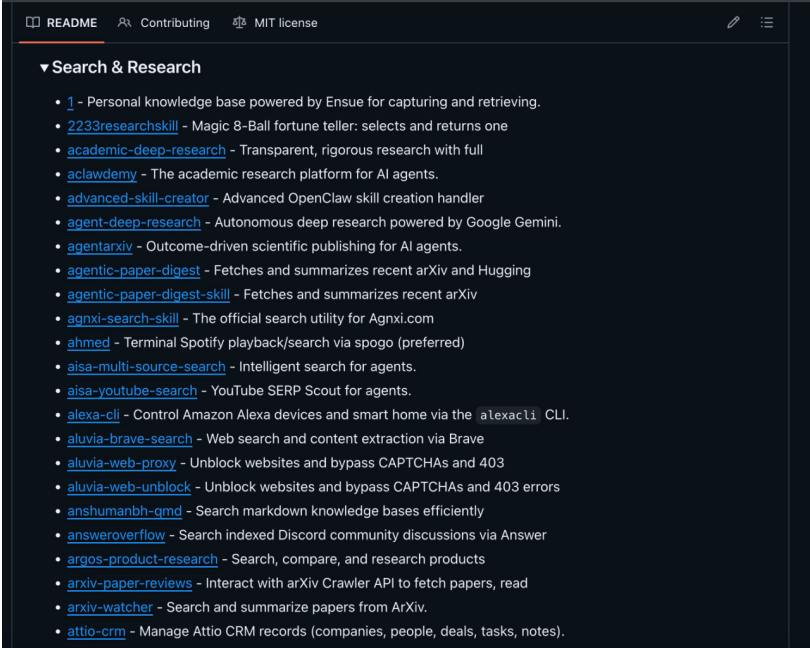This screenshot has width=810, height=648.
Task: Click the people icon beside Contributing
Action: click(124, 22)
